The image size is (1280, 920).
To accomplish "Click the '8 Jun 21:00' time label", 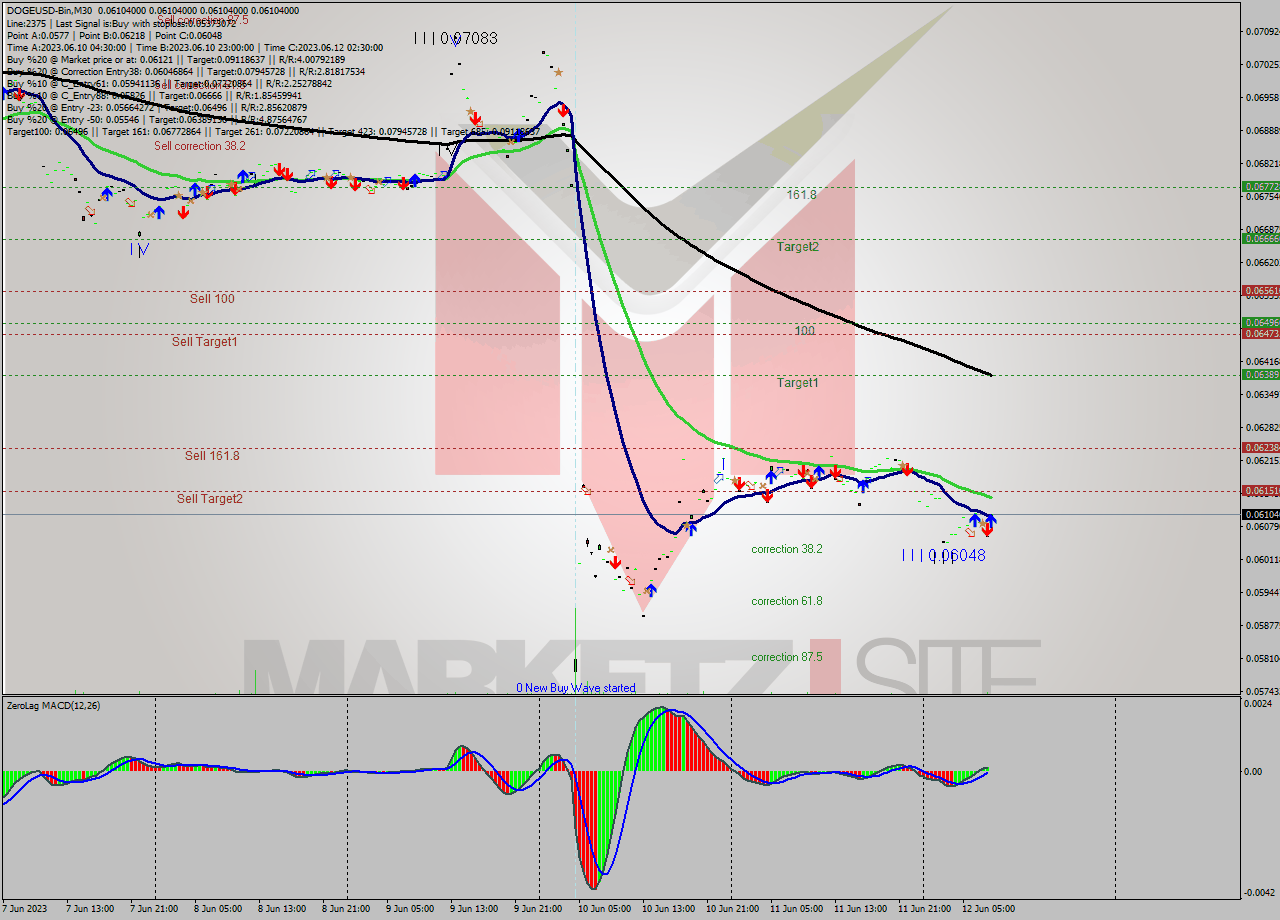I will [x=345, y=909].
